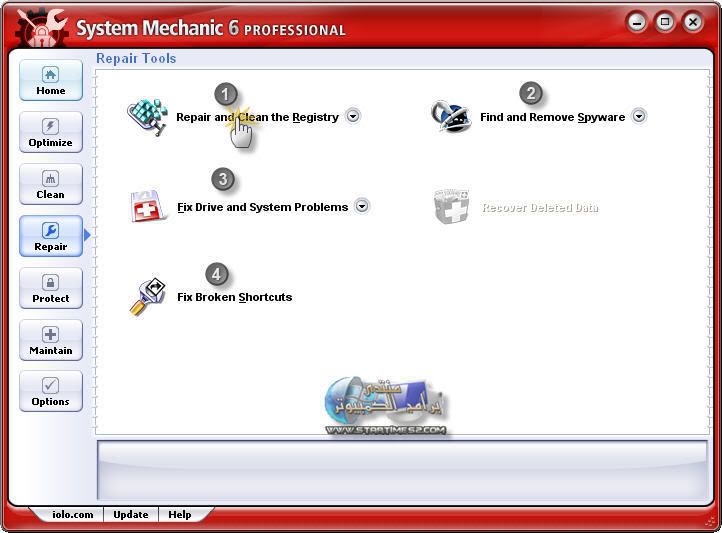Open the Options sidebar section
The height and width of the screenshot is (533, 722).
pos(51,391)
